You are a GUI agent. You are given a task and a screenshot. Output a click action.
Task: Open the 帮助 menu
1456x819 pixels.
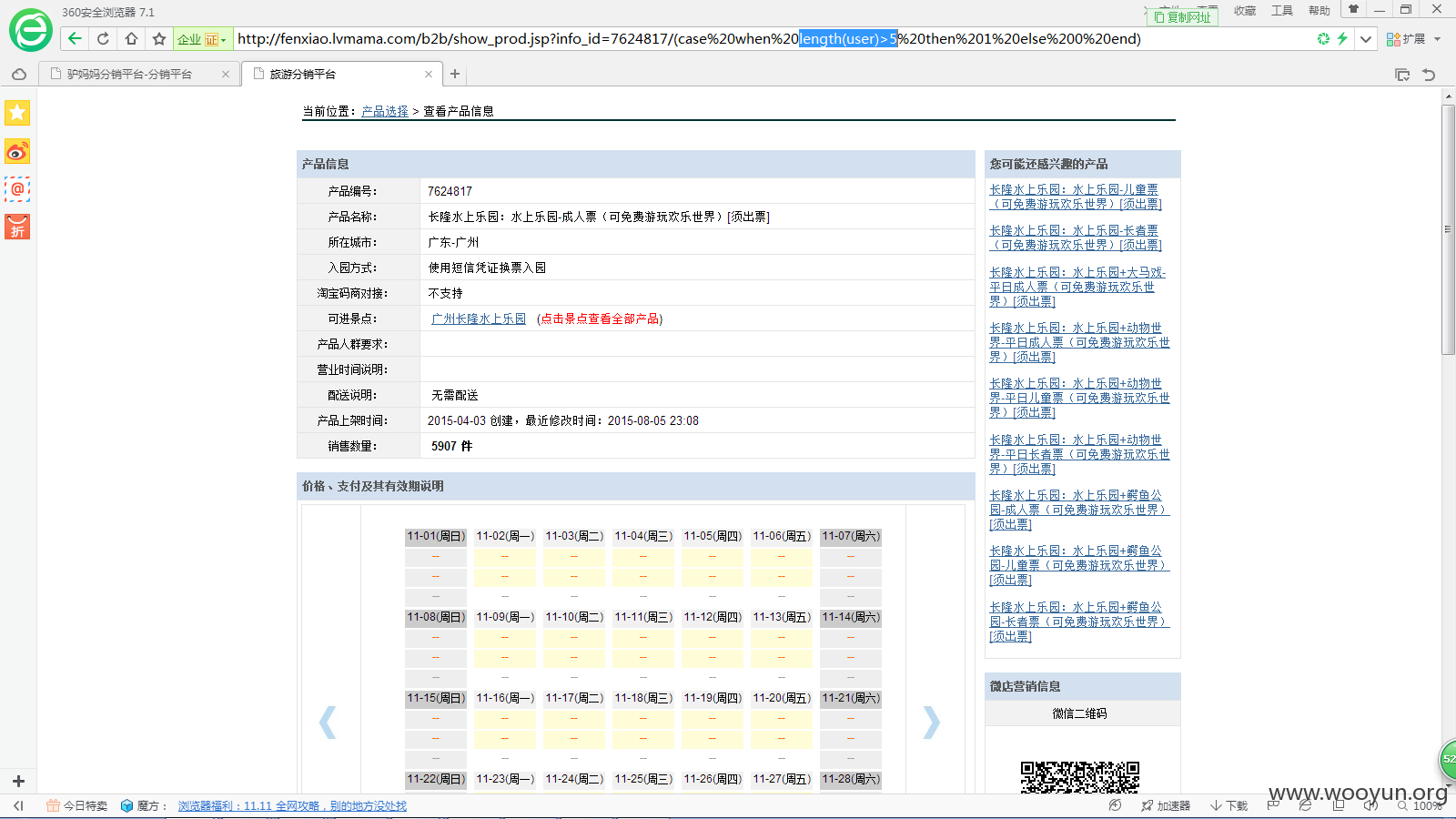(x=1319, y=11)
